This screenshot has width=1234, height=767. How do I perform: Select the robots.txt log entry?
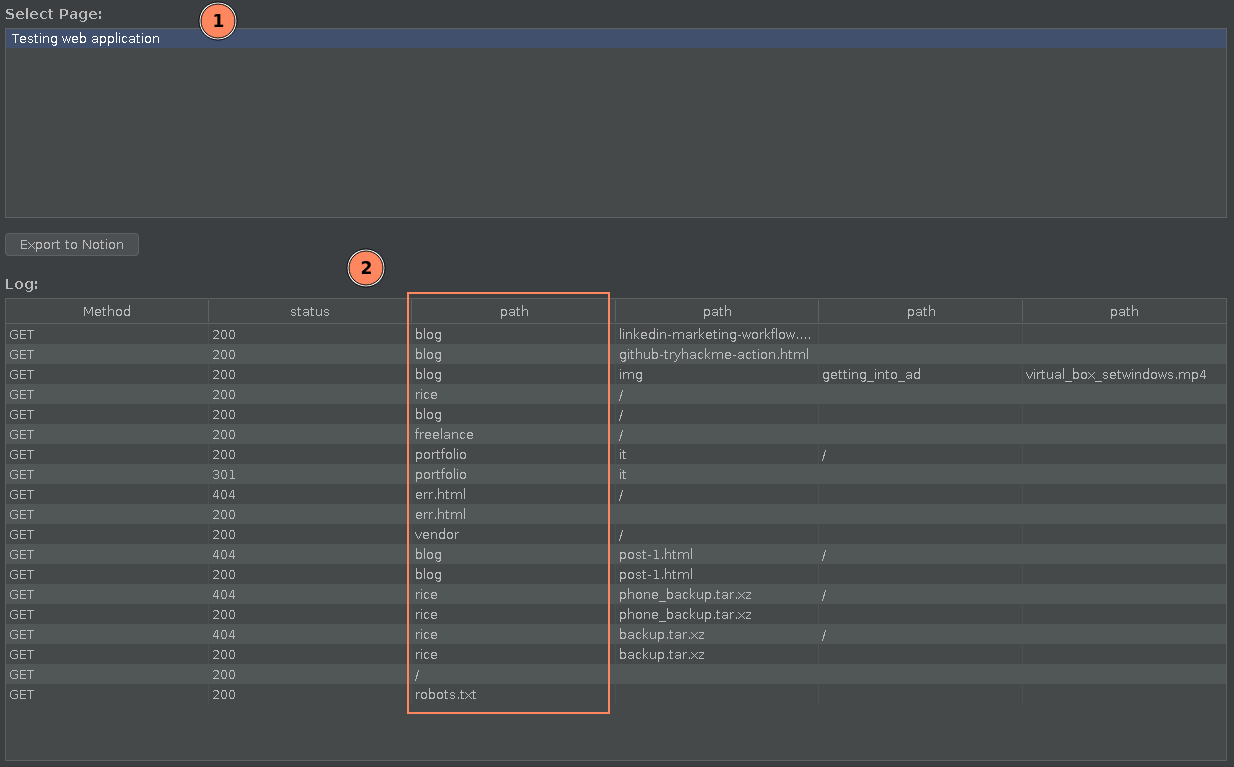[x=445, y=695]
